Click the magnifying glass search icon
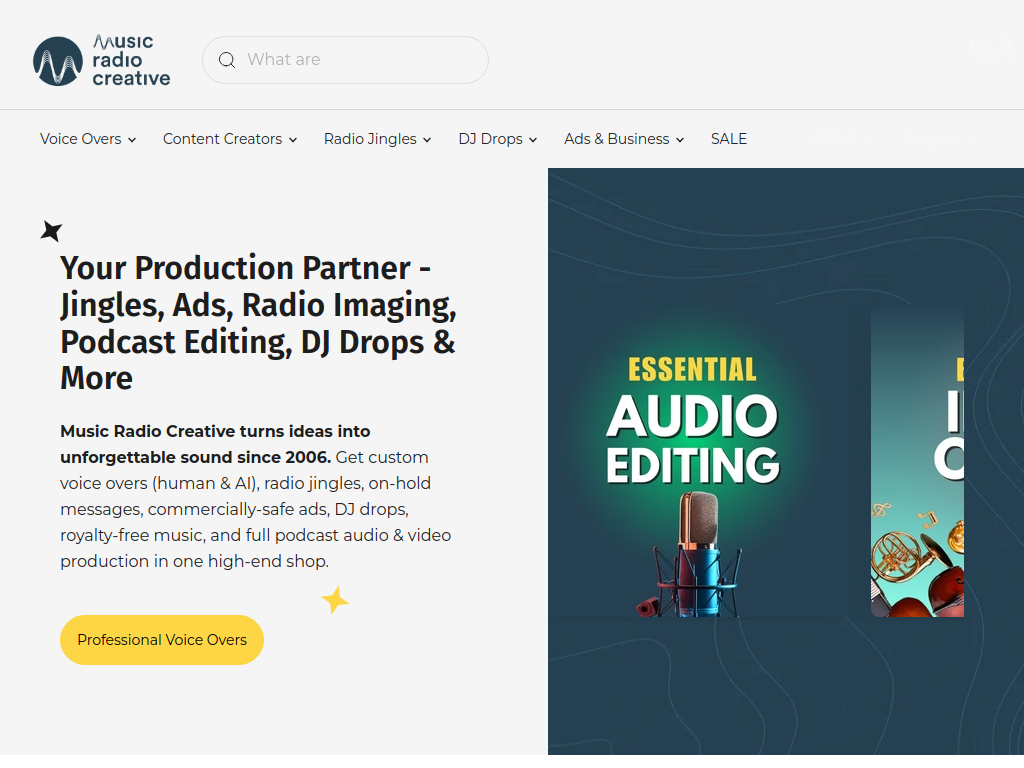The image size is (1024, 768). point(227,60)
